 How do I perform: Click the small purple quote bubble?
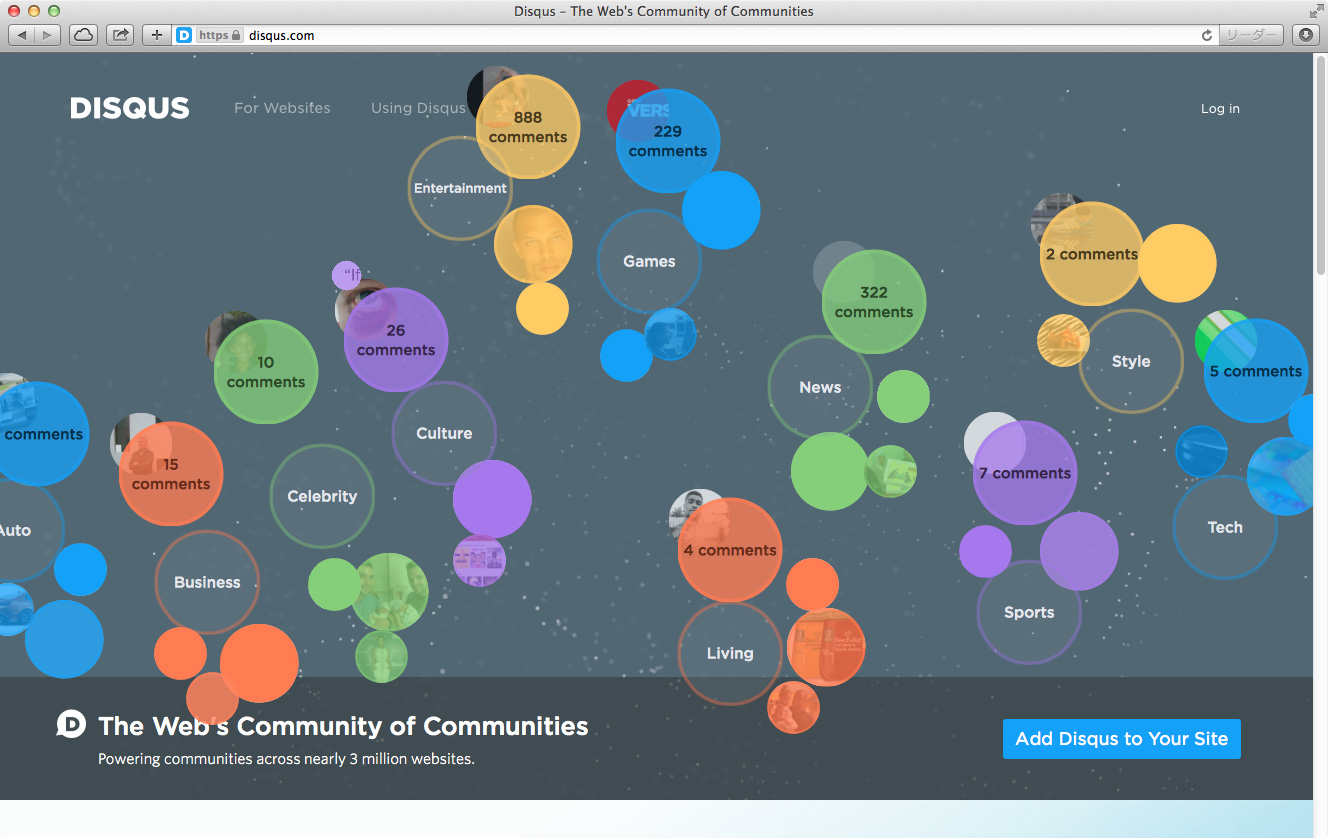(x=346, y=275)
